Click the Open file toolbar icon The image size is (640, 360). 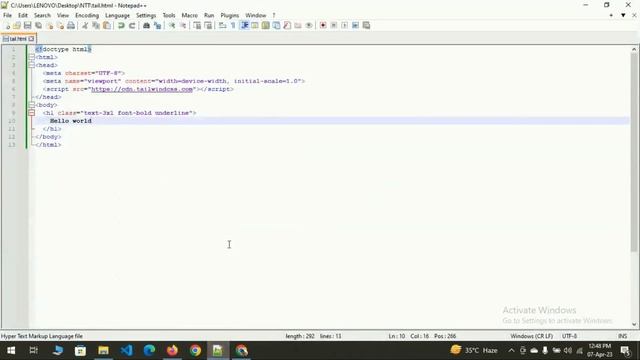[x=17, y=25]
